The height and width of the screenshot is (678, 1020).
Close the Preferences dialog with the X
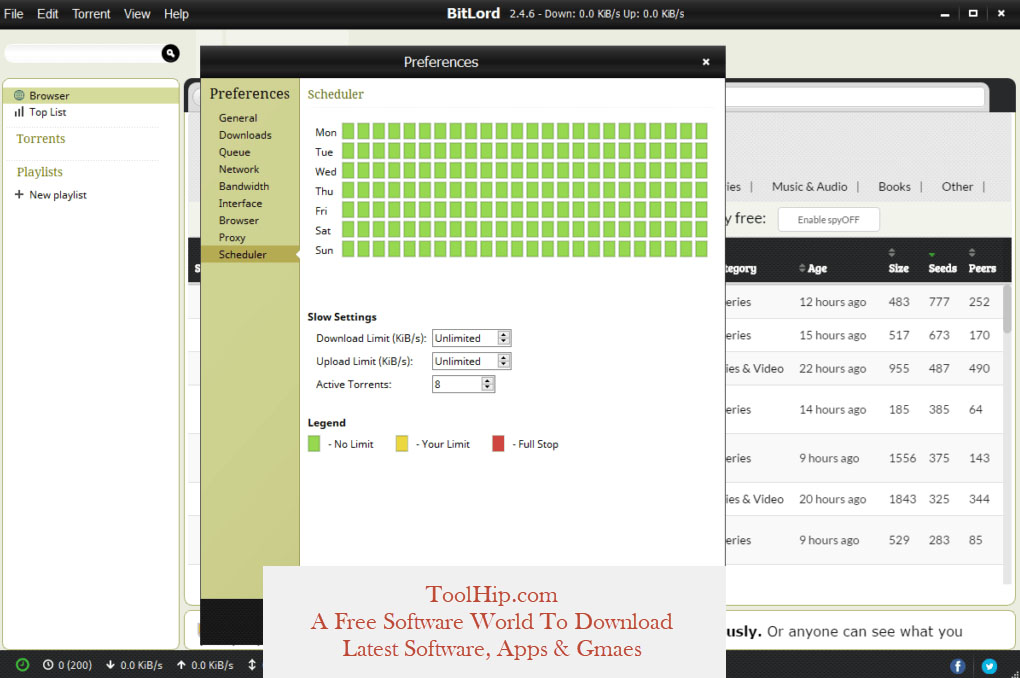tap(706, 62)
